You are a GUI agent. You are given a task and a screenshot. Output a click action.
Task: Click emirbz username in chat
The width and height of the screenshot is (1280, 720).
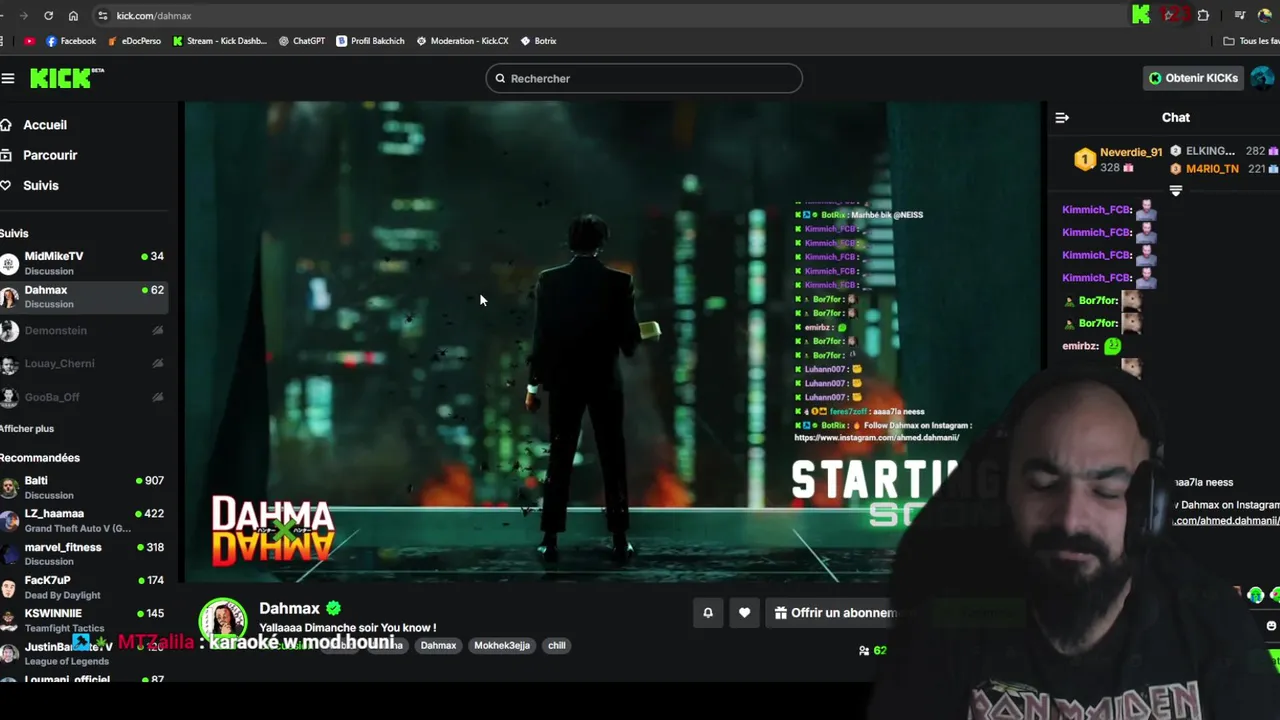1080,346
